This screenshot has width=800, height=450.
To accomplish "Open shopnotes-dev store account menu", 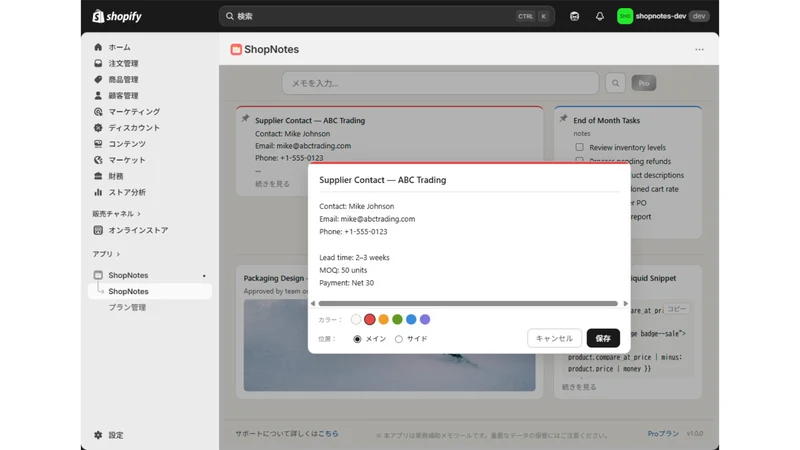I will 662,16.
